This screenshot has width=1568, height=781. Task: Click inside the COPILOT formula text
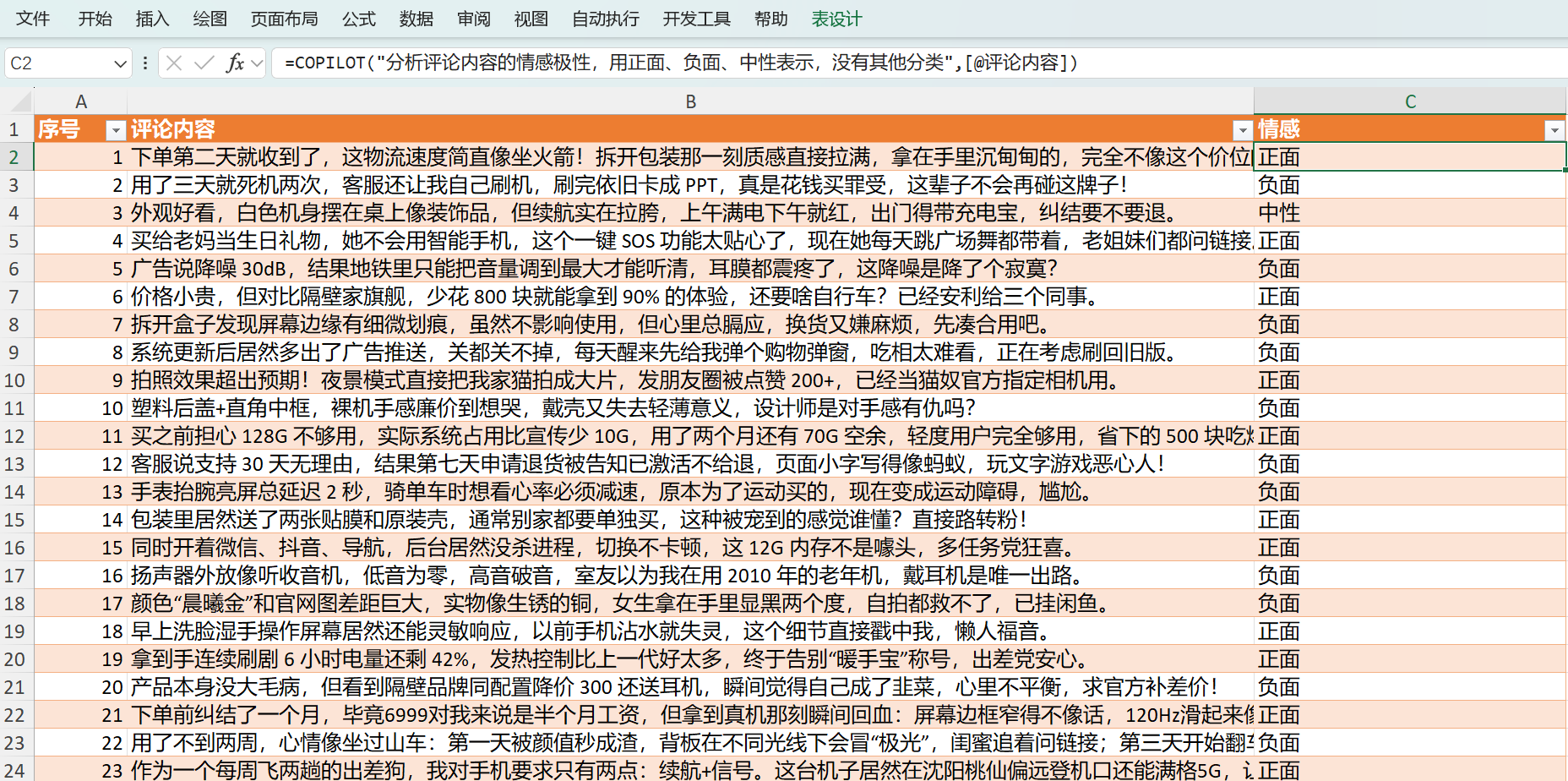click(x=676, y=63)
